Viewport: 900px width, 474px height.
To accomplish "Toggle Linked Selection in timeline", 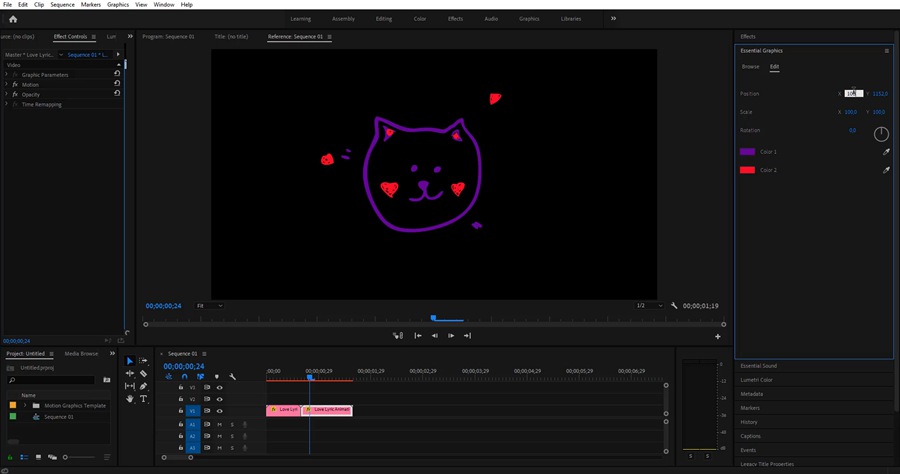I will pyautogui.click(x=200, y=376).
